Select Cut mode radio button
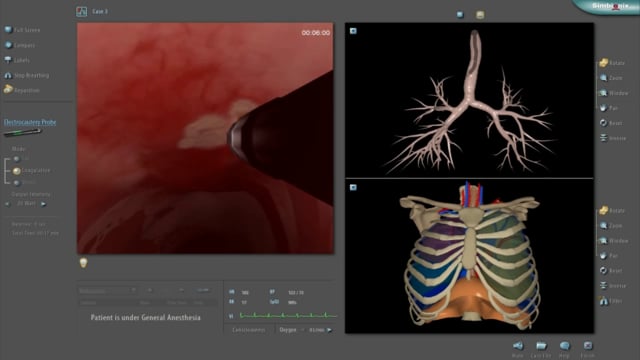Image resolution: width=640 pixels, height=360 pixels. click(16, 159)
